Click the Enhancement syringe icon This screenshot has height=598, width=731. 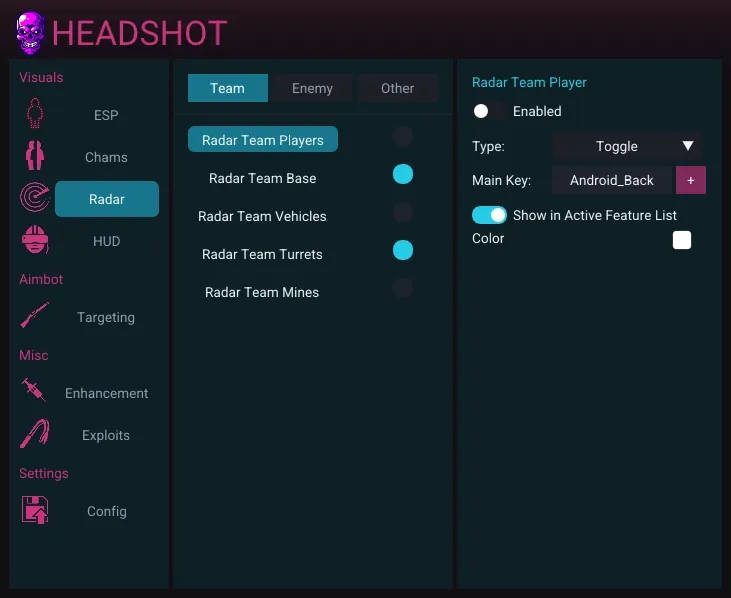pyautogui.click(x=35, y=392)
